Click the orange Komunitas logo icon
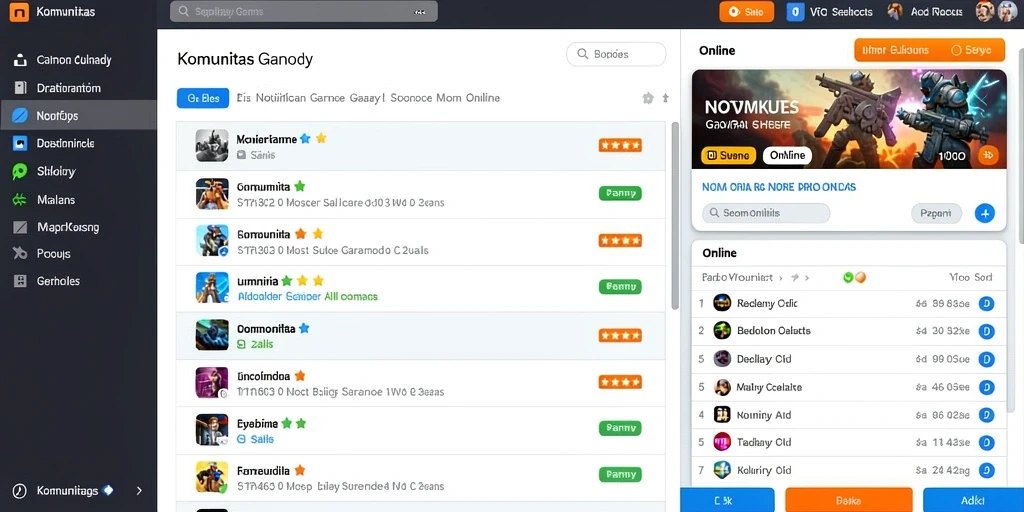This screenshot has height=512, width=1024. (x=19, y=11)
